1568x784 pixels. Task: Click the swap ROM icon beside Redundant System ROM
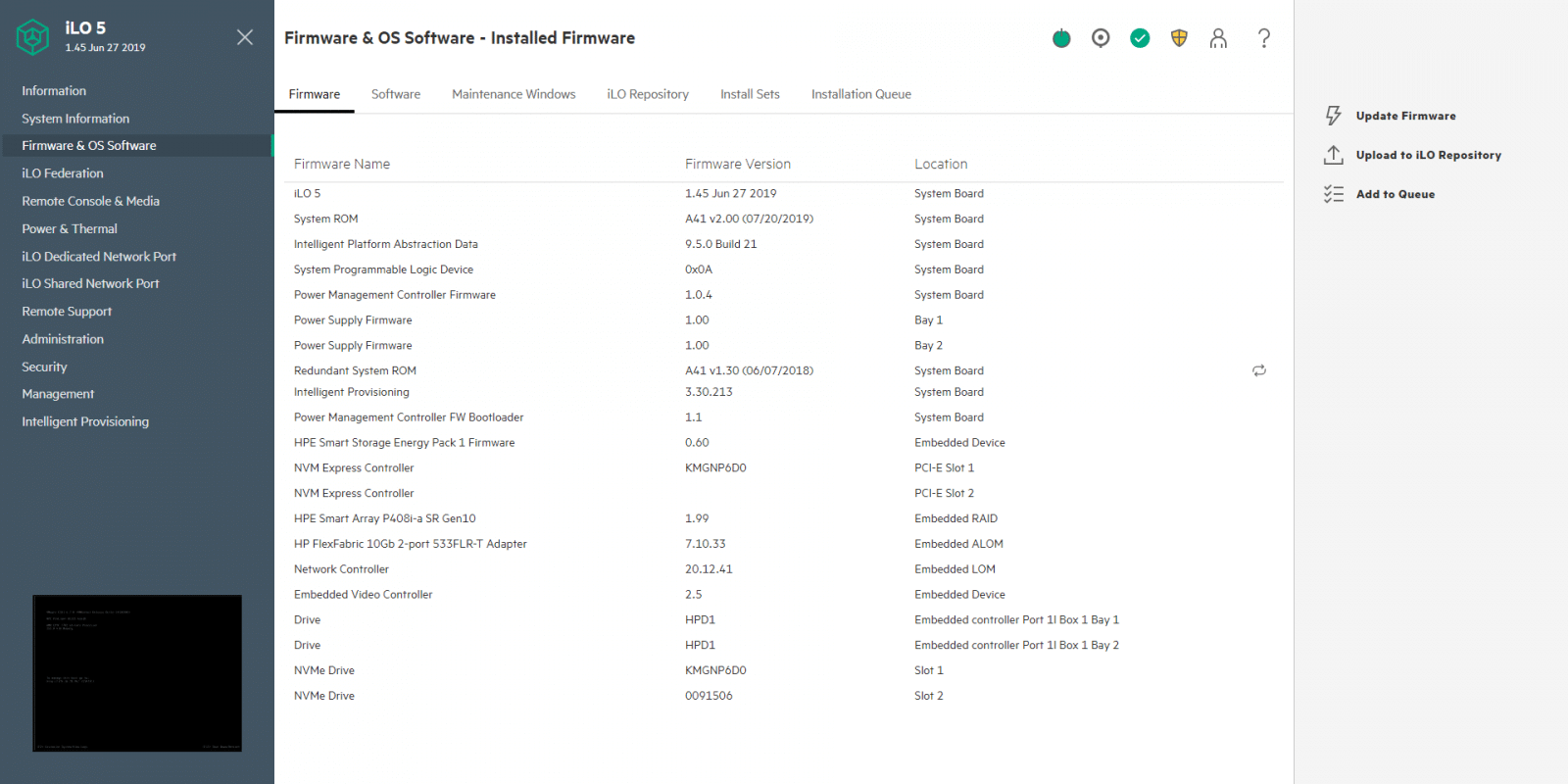[x=1259, y=370]
